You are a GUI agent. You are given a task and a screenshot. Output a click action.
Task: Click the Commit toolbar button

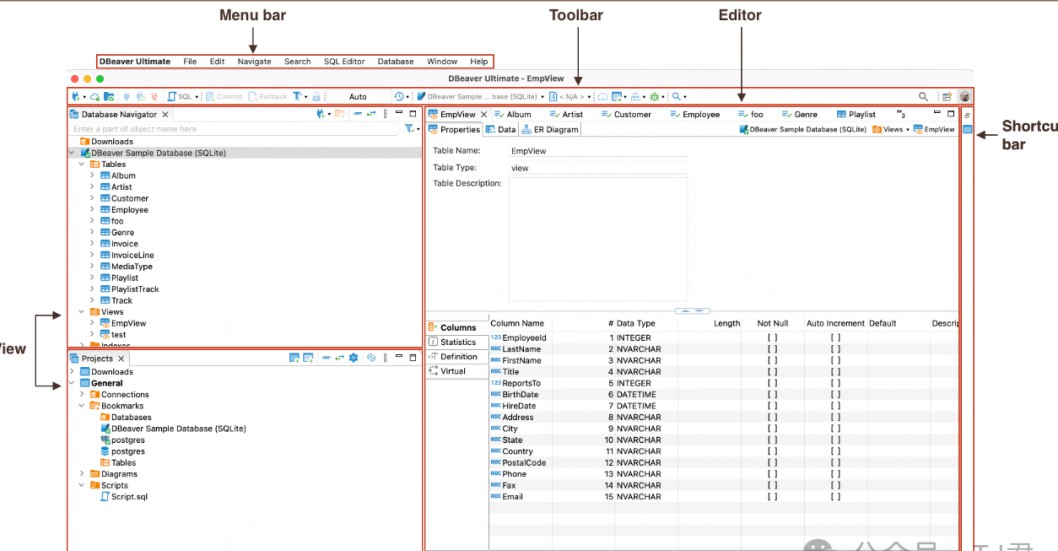(224, 96)
